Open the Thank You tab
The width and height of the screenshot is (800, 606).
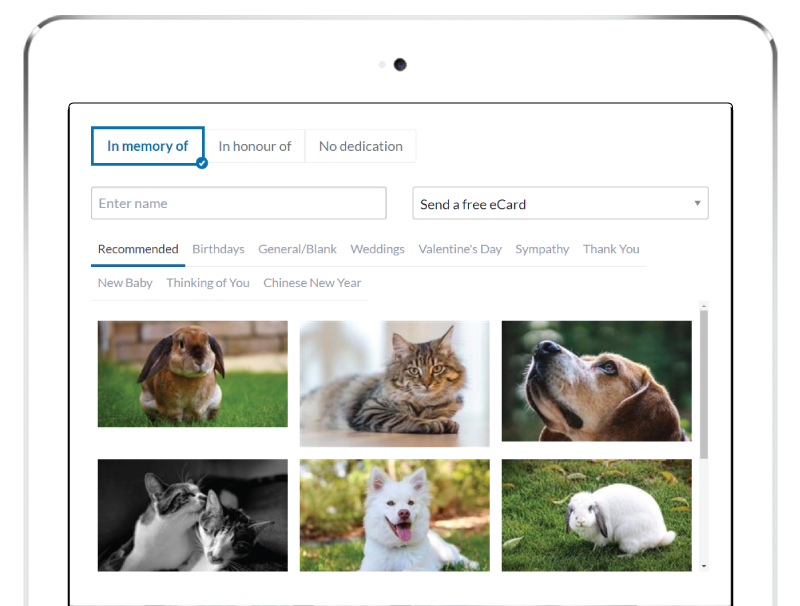click(x=611, y=249)
